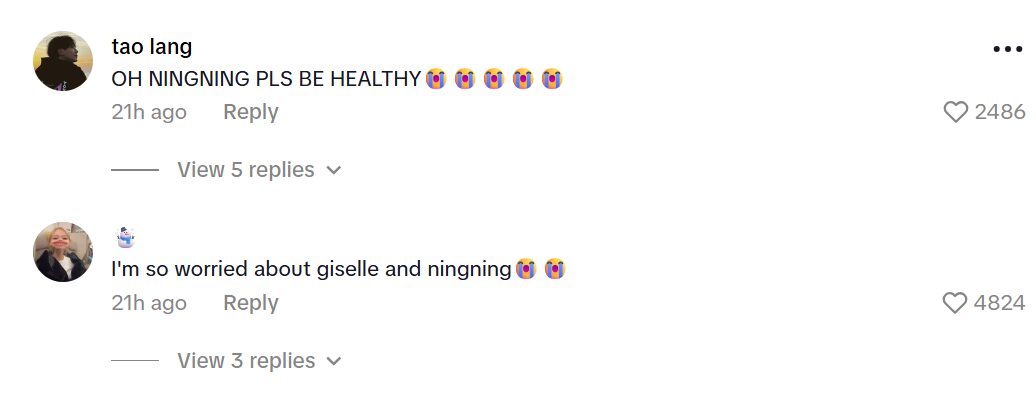Click the chevron beside View 5 replies
The width and height of the screenshot is (1036, 400).
coord(334,171)
